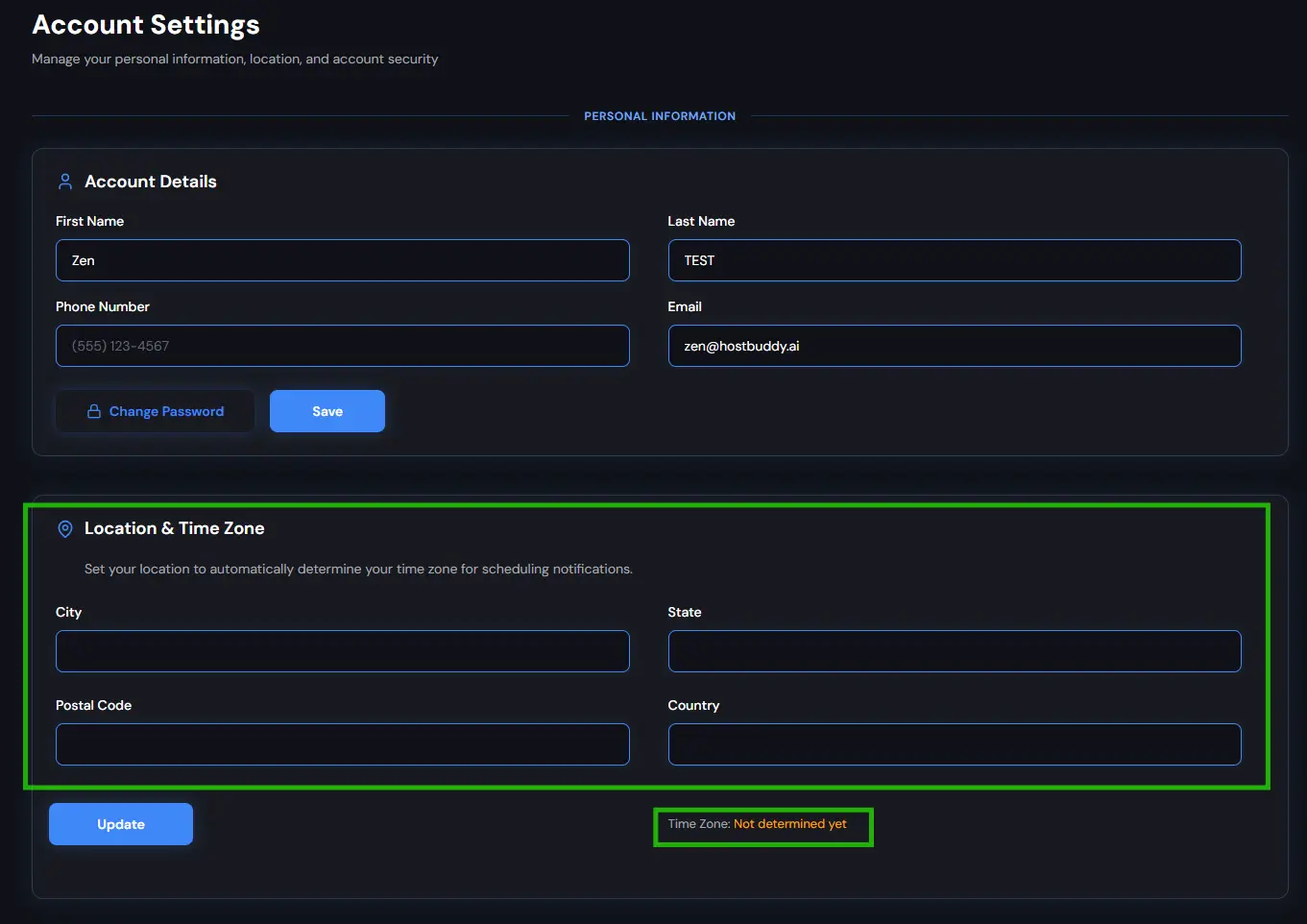Click the Postal Code input field
Viewport: 1307px width, 924px height.
pos(342,743)
